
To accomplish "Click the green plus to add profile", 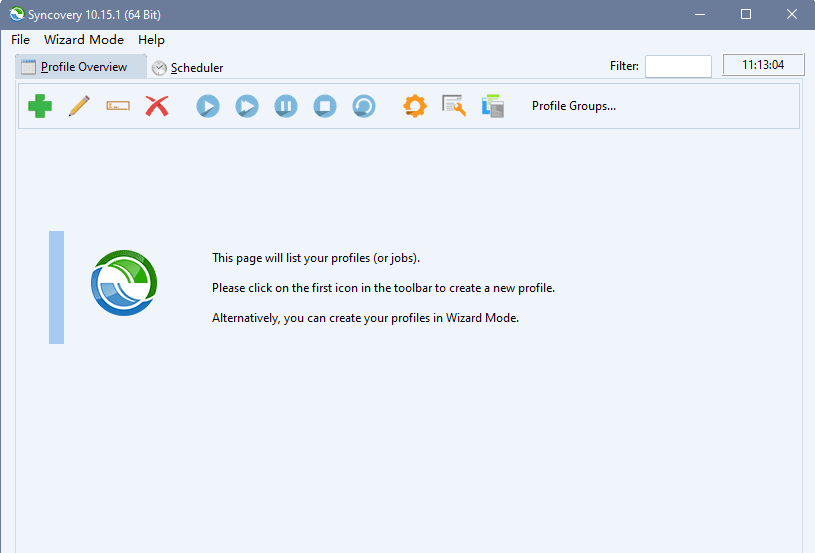I will click(40, 106).
